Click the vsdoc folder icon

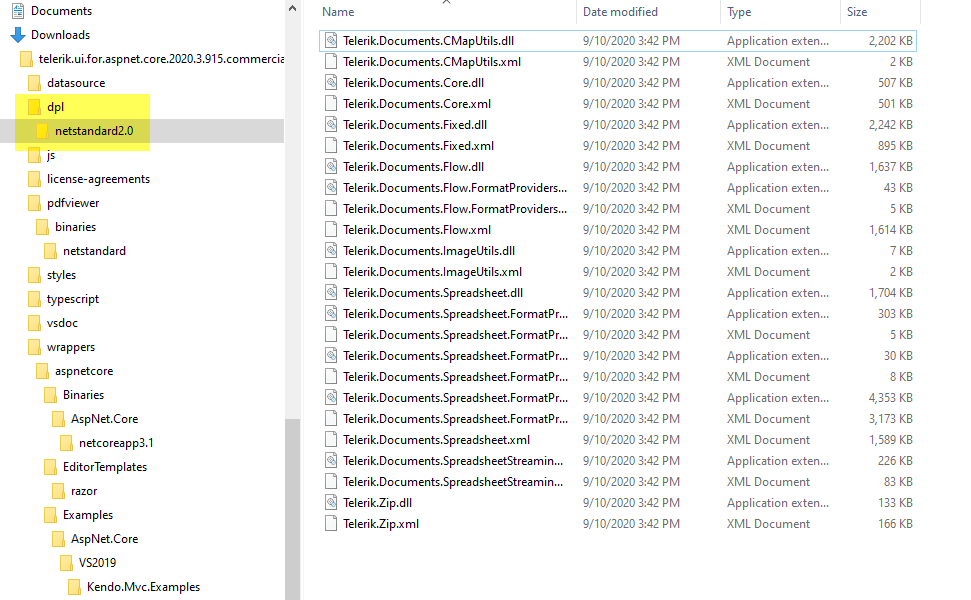[x=35, y=323]
